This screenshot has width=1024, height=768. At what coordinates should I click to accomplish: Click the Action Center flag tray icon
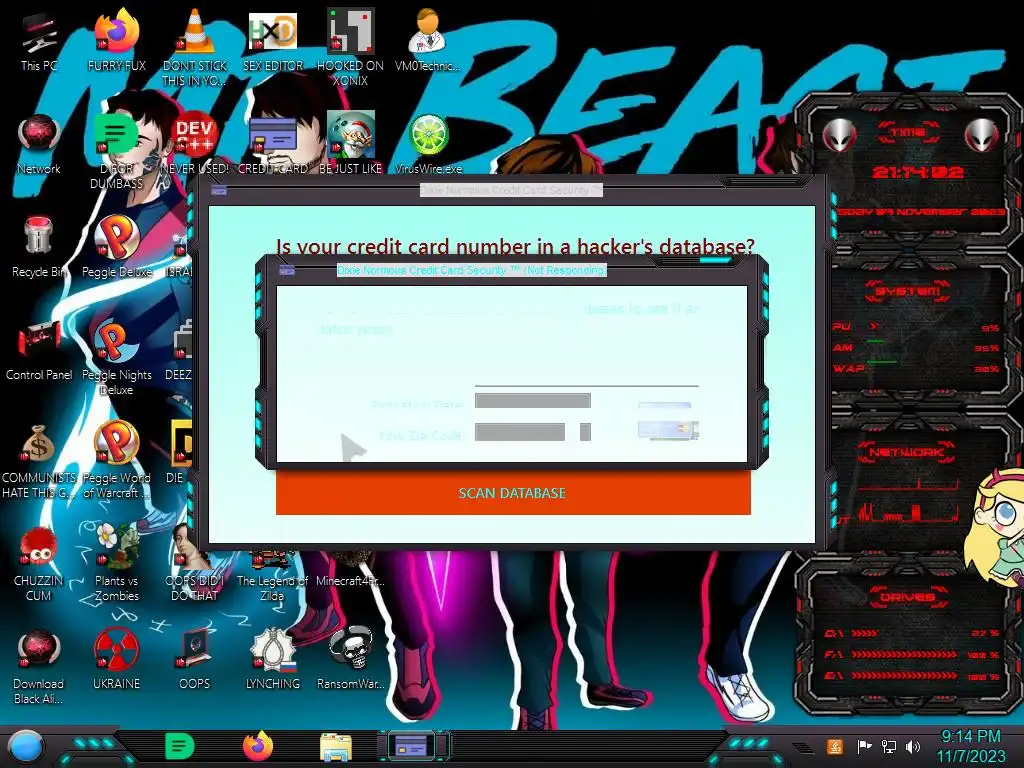click(864, 746)
